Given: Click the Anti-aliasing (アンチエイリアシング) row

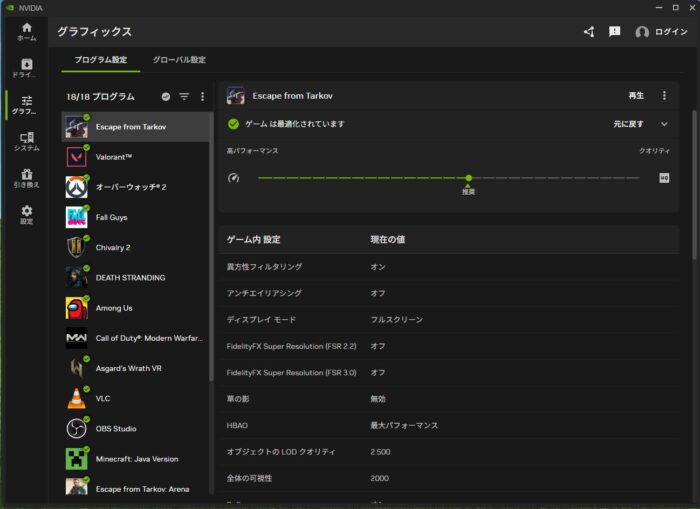Looking at the screenshot, I should point(449,293).
